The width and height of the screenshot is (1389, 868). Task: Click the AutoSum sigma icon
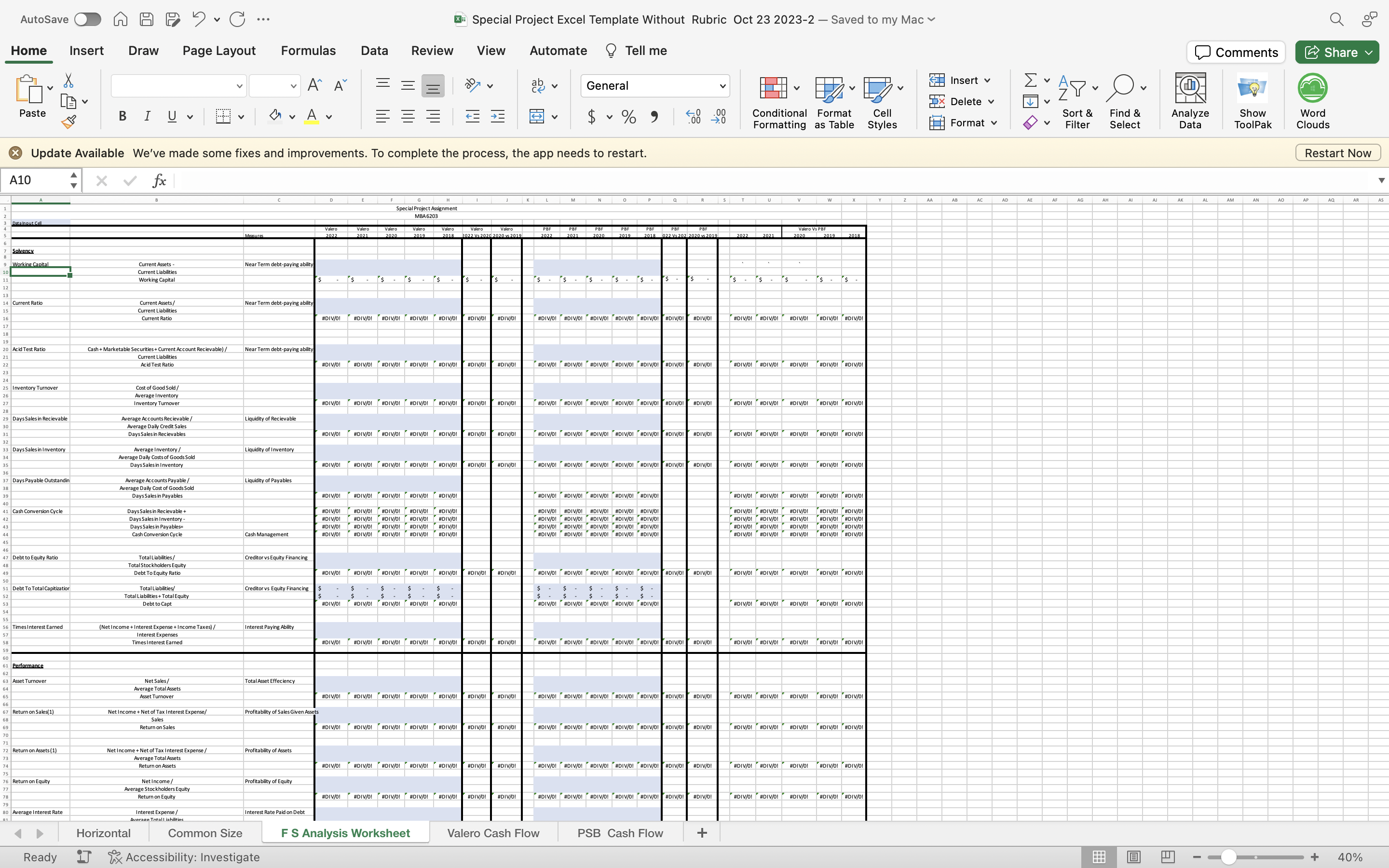(1031, 80)
